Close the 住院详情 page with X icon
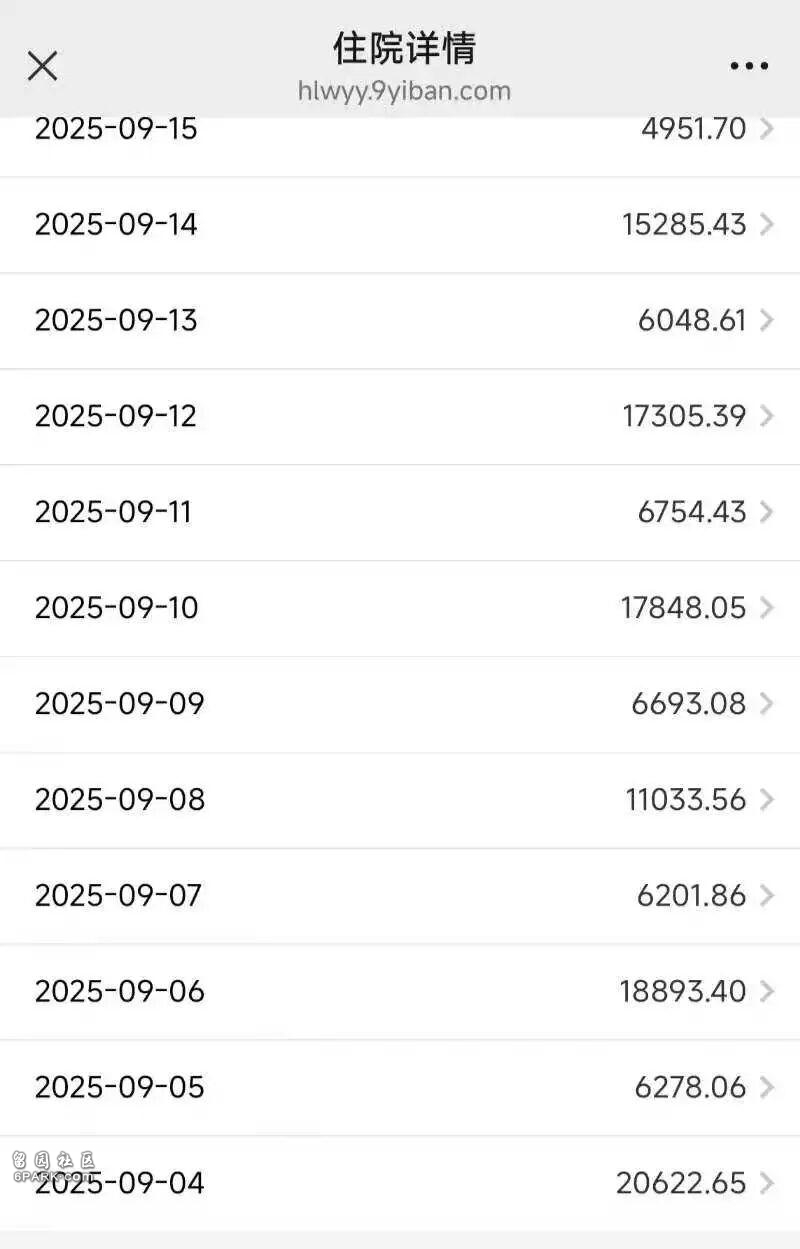800x1249 pixels. [x=42, y=67]
